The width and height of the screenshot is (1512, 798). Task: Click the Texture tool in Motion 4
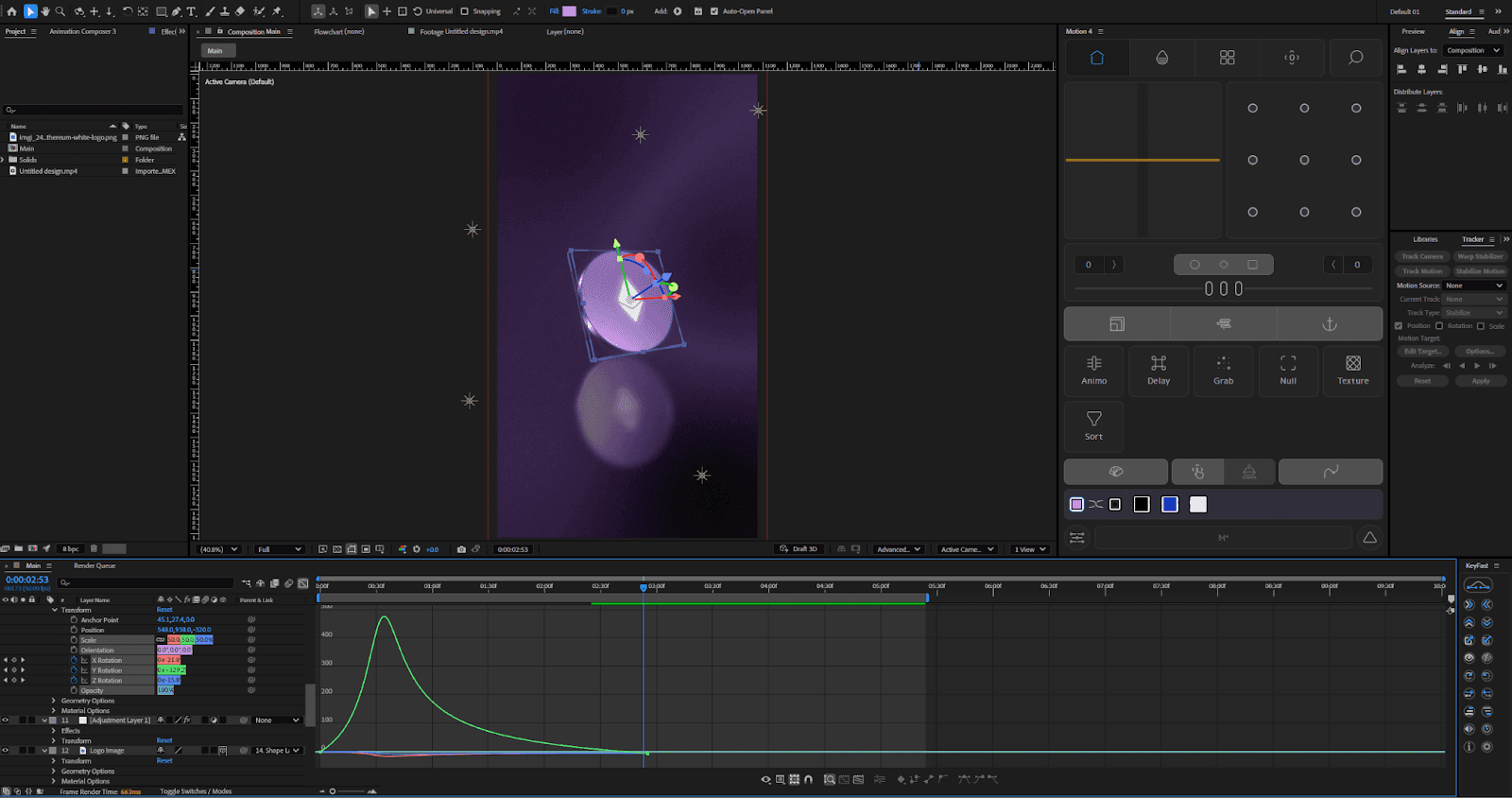[1352, 370]
